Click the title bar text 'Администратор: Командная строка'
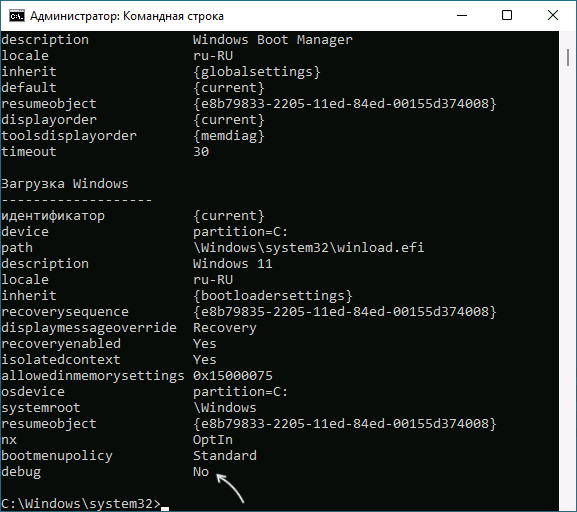Image resolution: width=577 pixels, height=512 pixels. pos(127,16)
